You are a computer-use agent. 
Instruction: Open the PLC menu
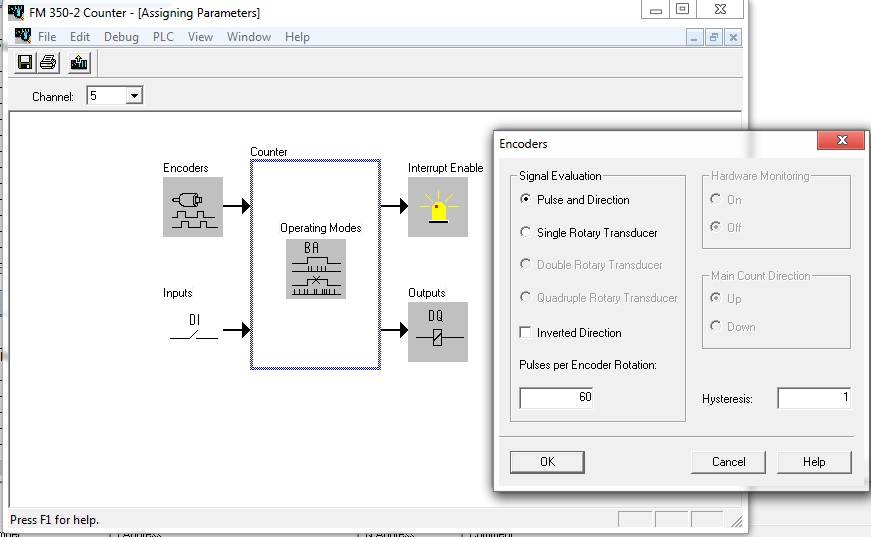[x=163, y=37]
